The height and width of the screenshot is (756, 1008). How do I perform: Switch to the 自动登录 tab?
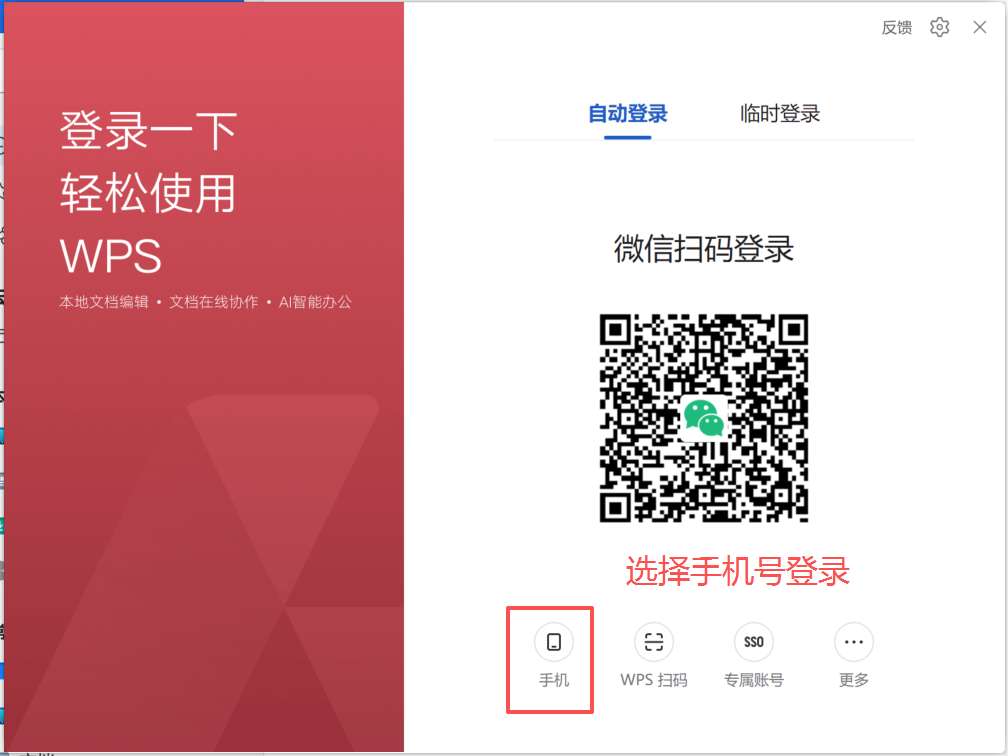[627, 114]
